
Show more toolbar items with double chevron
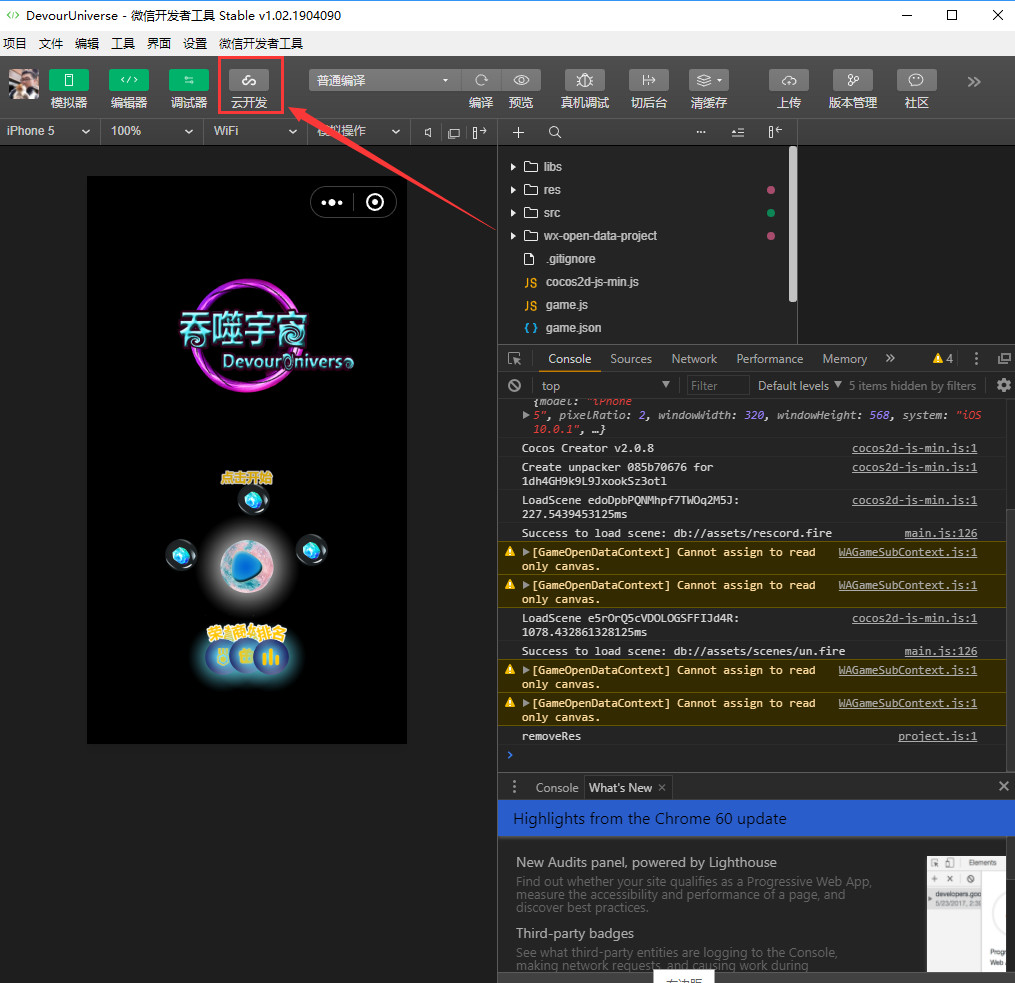pos(974,82)
